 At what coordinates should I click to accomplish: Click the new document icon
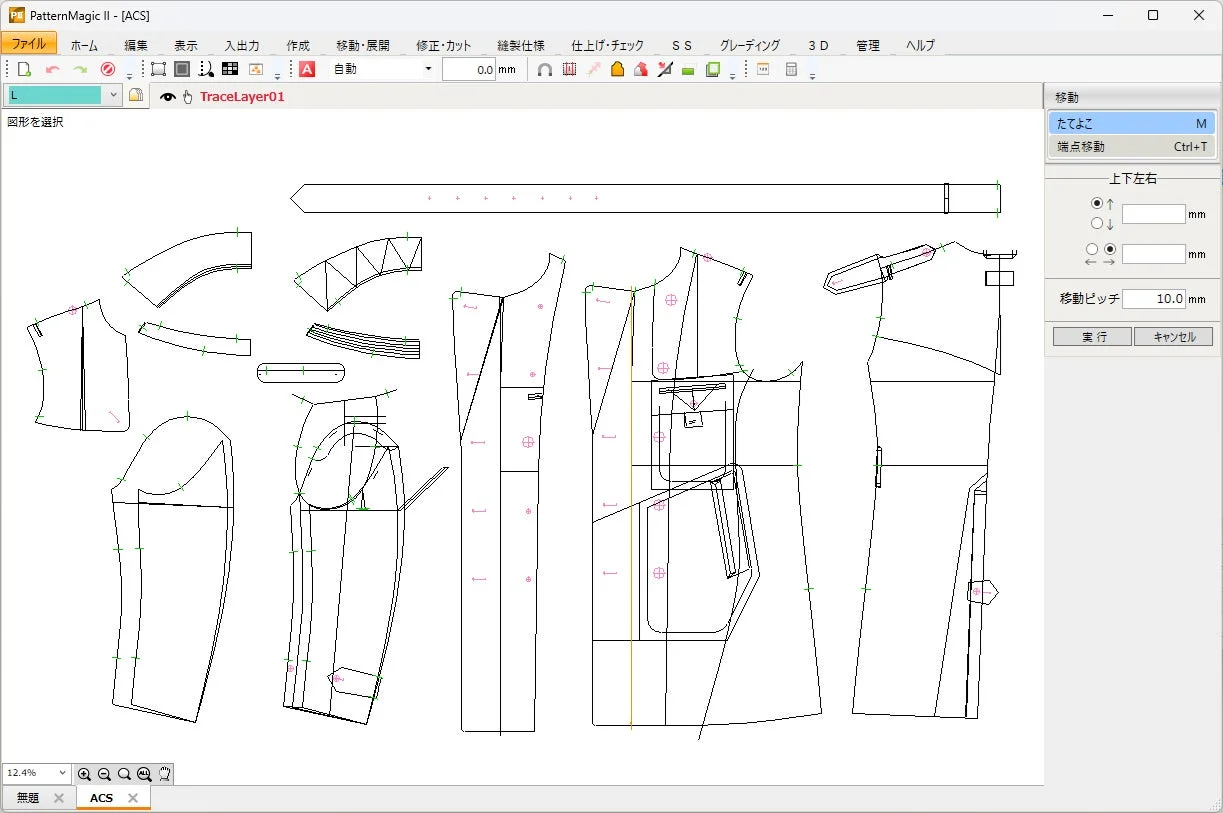tap(22, 68)
